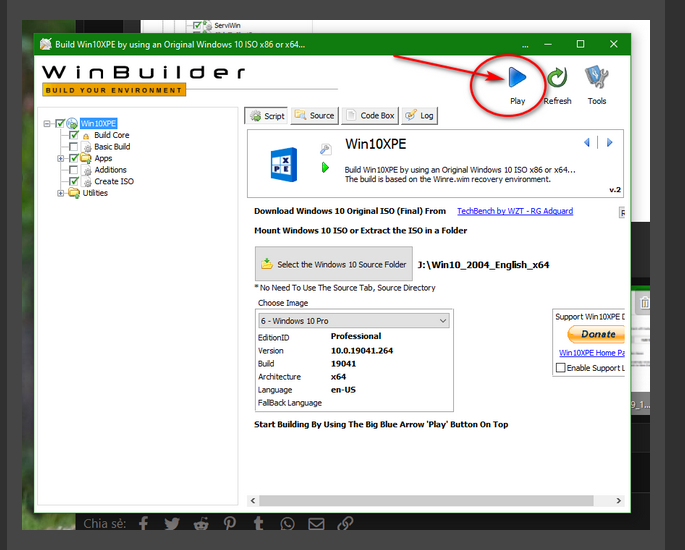Open the window options ellipsis in title bar

coord(525,45)
